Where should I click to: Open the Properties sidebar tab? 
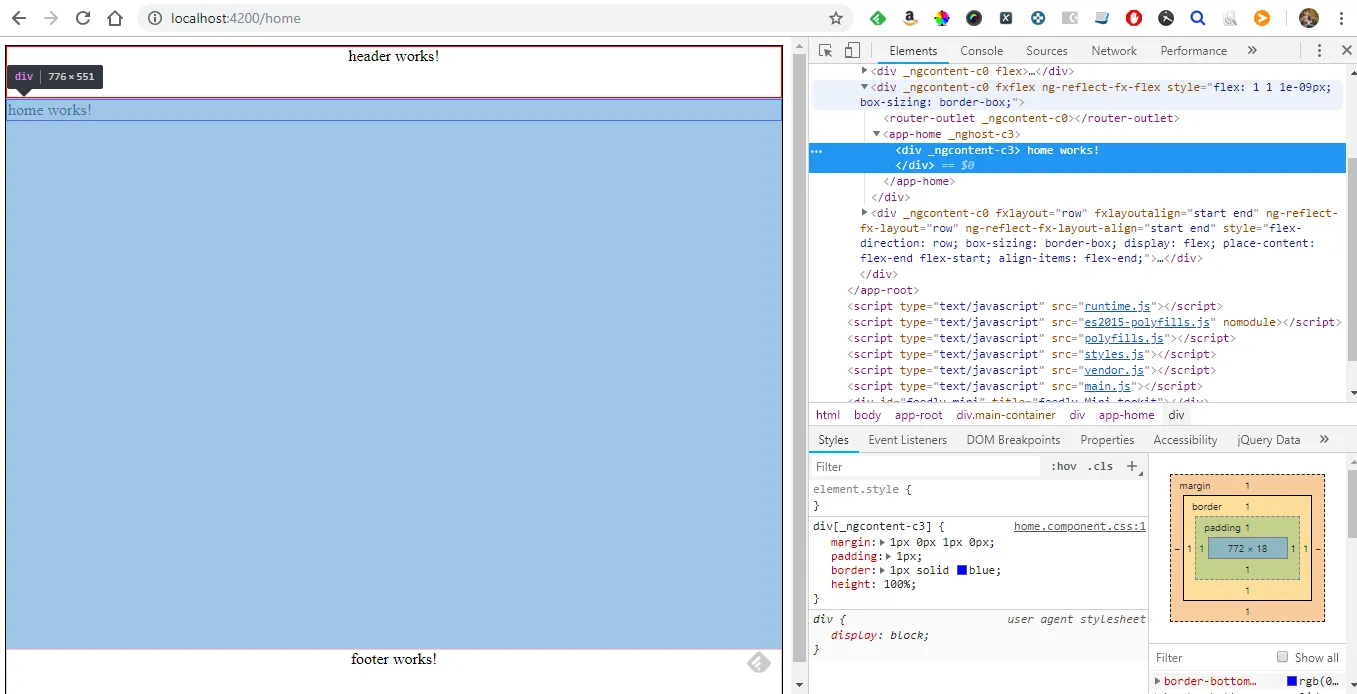click(x=1107, y=439)
